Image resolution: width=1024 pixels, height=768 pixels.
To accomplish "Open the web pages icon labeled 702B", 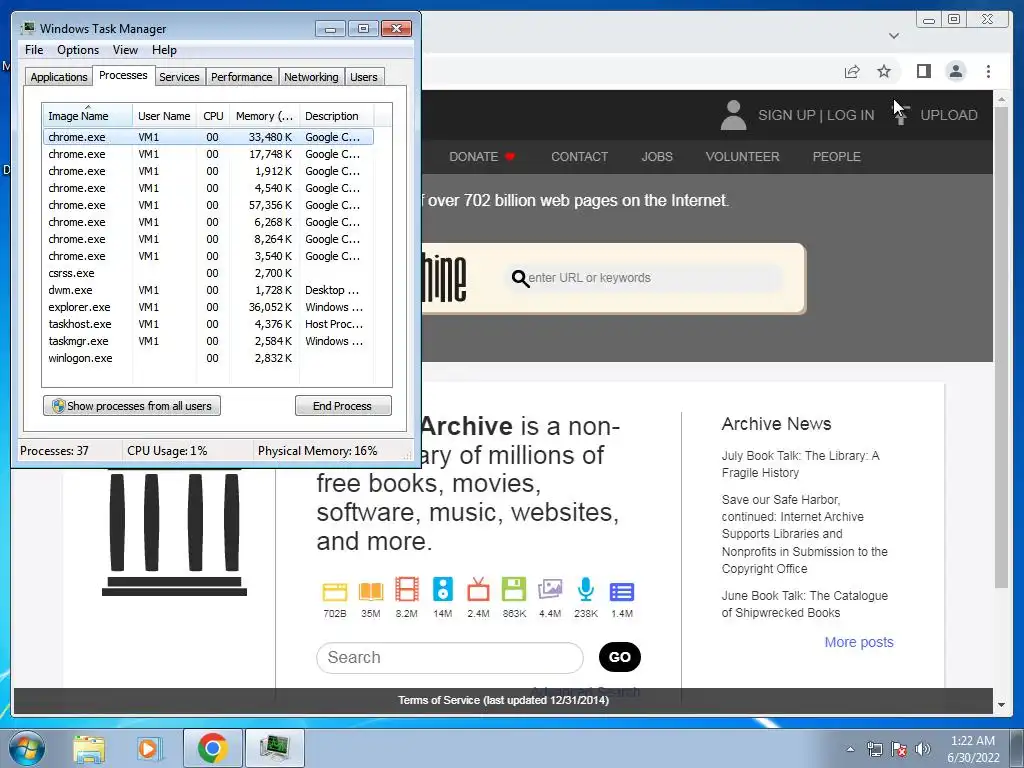I will tap(334, 591).
